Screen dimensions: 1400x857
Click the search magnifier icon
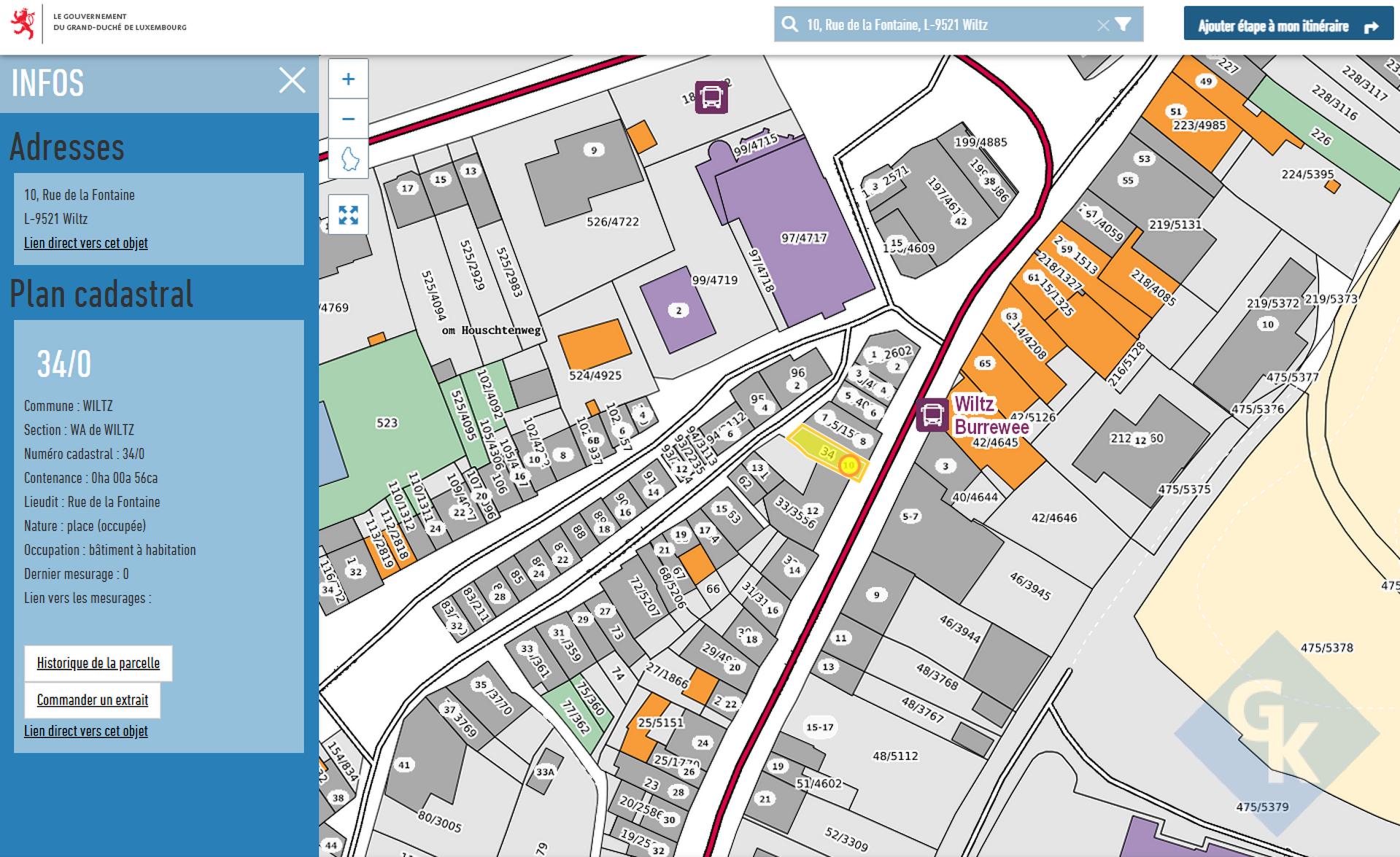pyautogui.click(x=789, y=25)
